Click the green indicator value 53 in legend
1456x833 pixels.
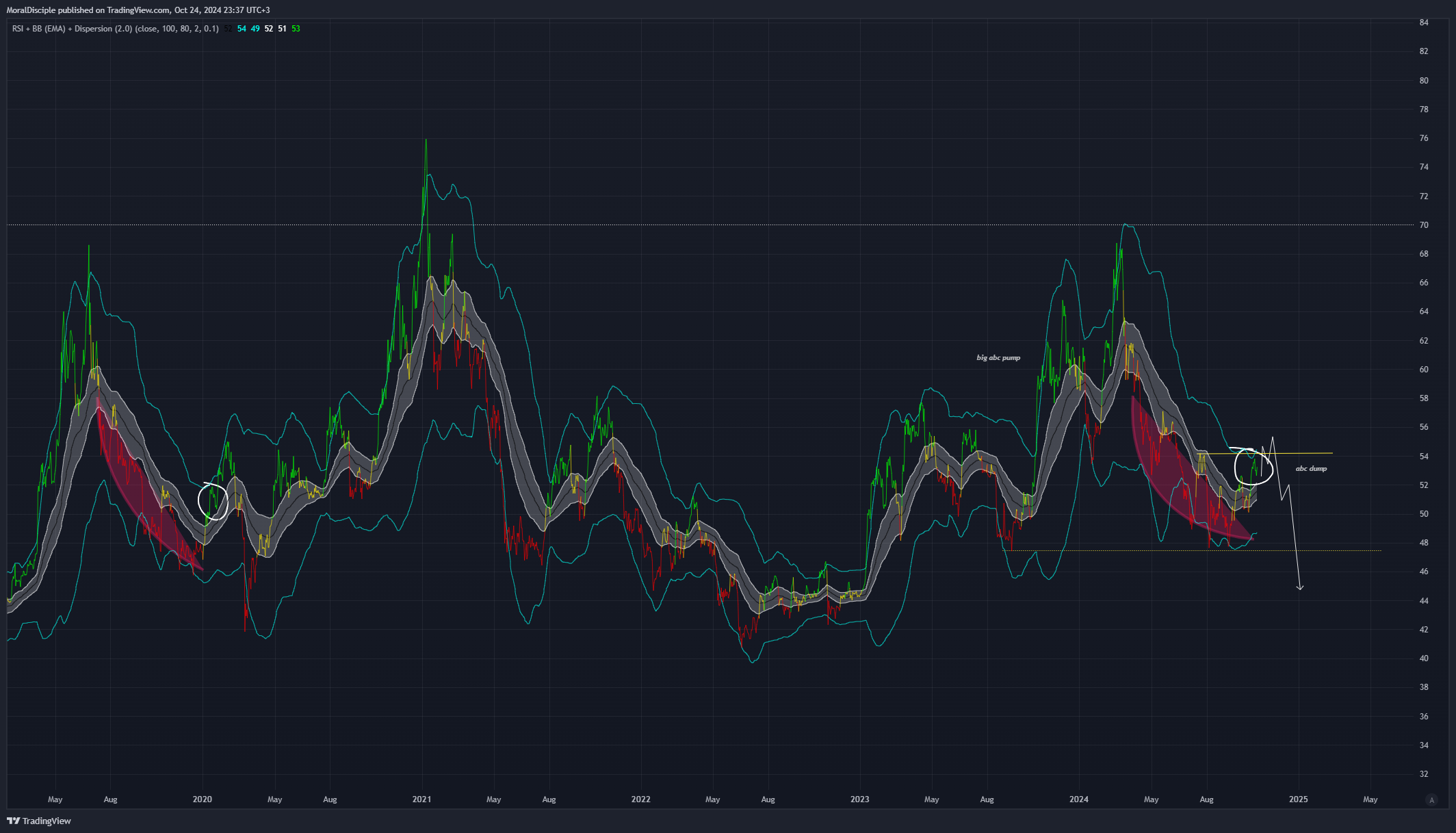click(x=296, y=29)
